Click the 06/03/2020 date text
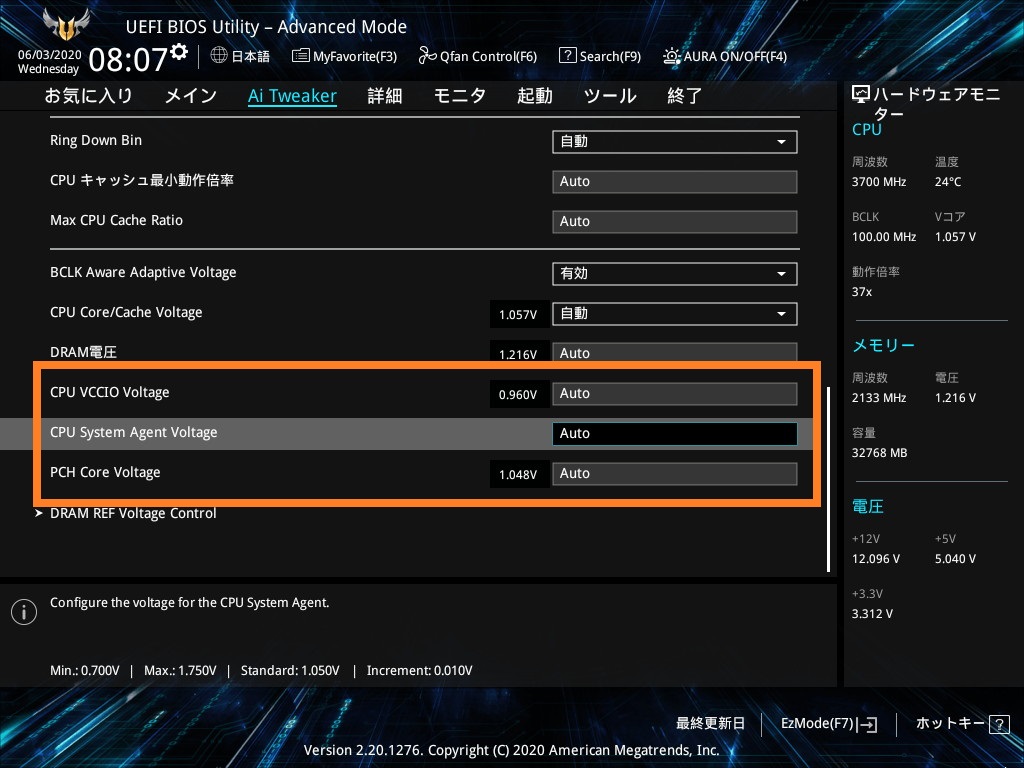The height and width of the screenshot is (768, 1024). [50, 55]
